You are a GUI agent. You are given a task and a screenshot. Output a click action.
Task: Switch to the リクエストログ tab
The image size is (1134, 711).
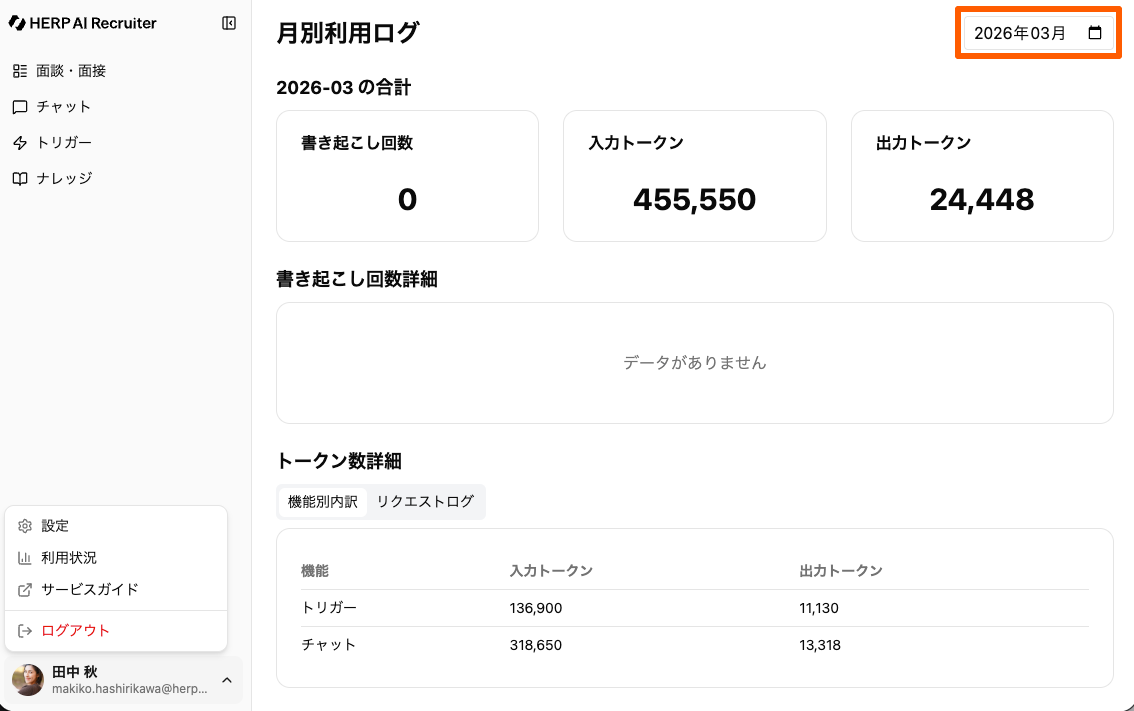(x=425, y=502)
